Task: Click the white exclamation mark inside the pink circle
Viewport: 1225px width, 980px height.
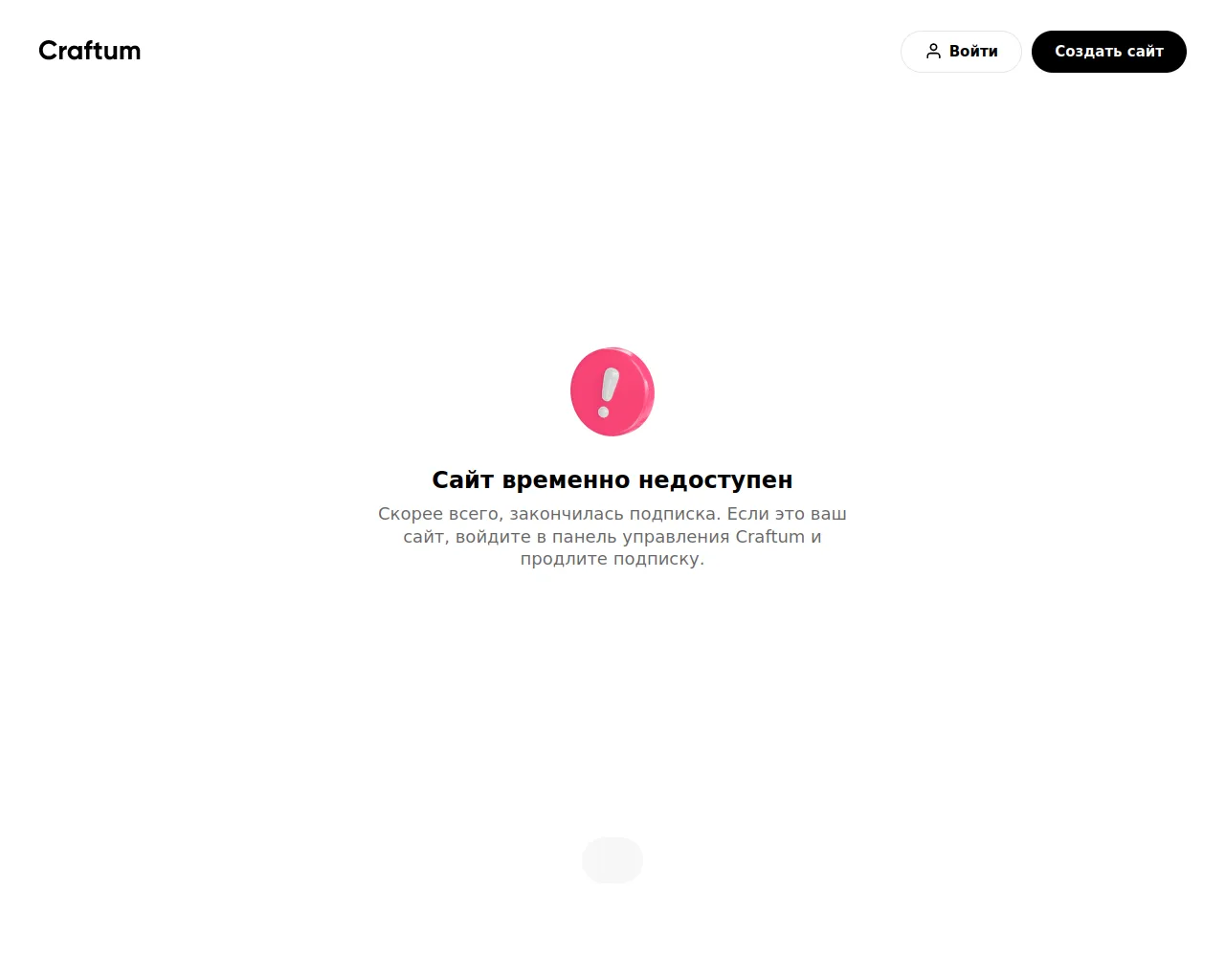Action: (x=608, y=393)
